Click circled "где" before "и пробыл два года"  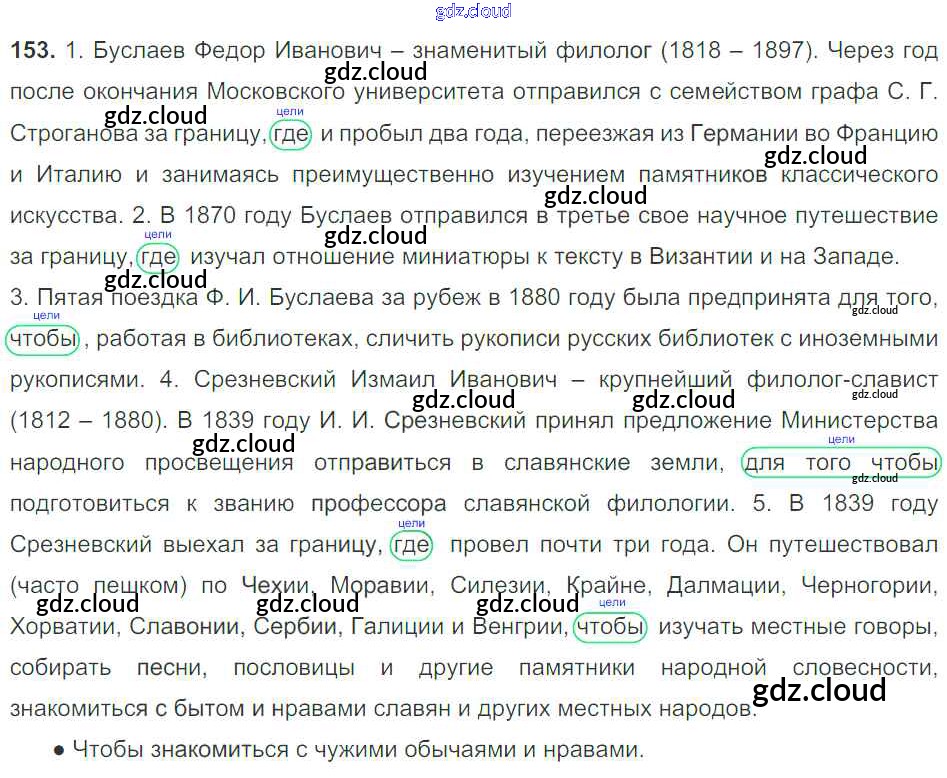[290, 133]
